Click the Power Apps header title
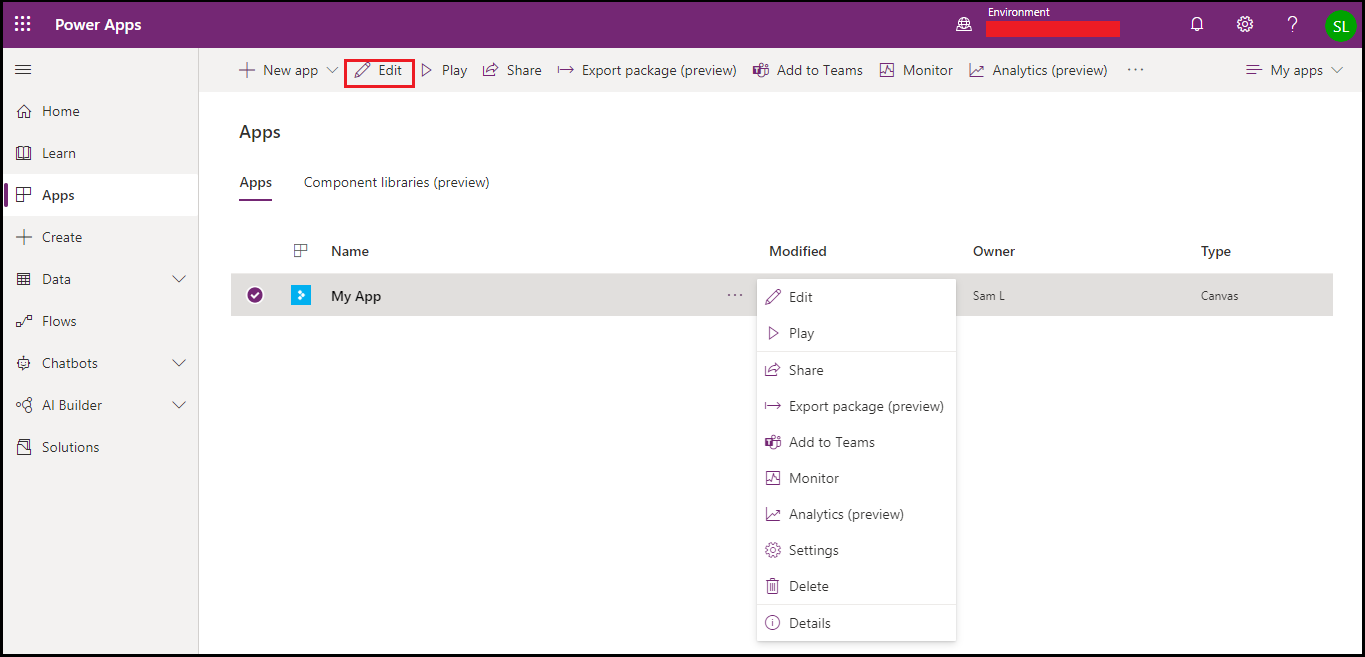The image size is (1365, 657). point(98,25)
